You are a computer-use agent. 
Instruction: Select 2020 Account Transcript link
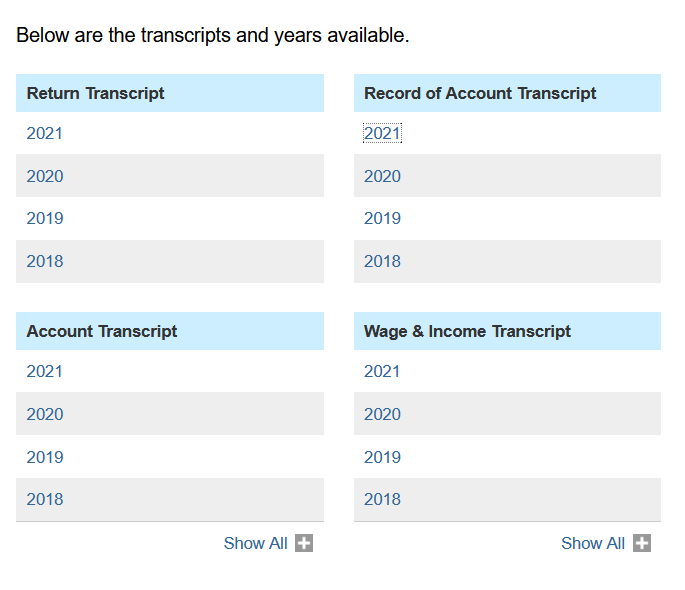click(x=45, y=414)
